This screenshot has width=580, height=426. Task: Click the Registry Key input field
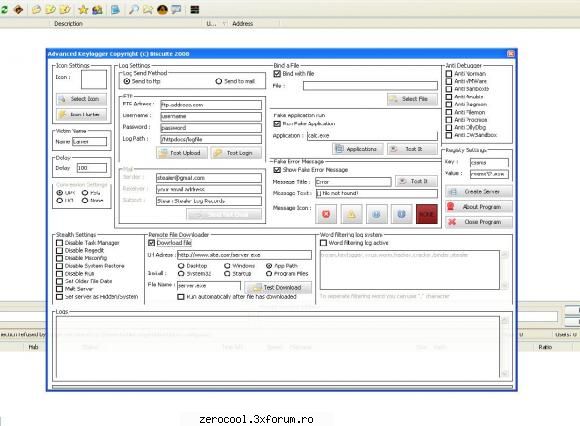point(489,162)
